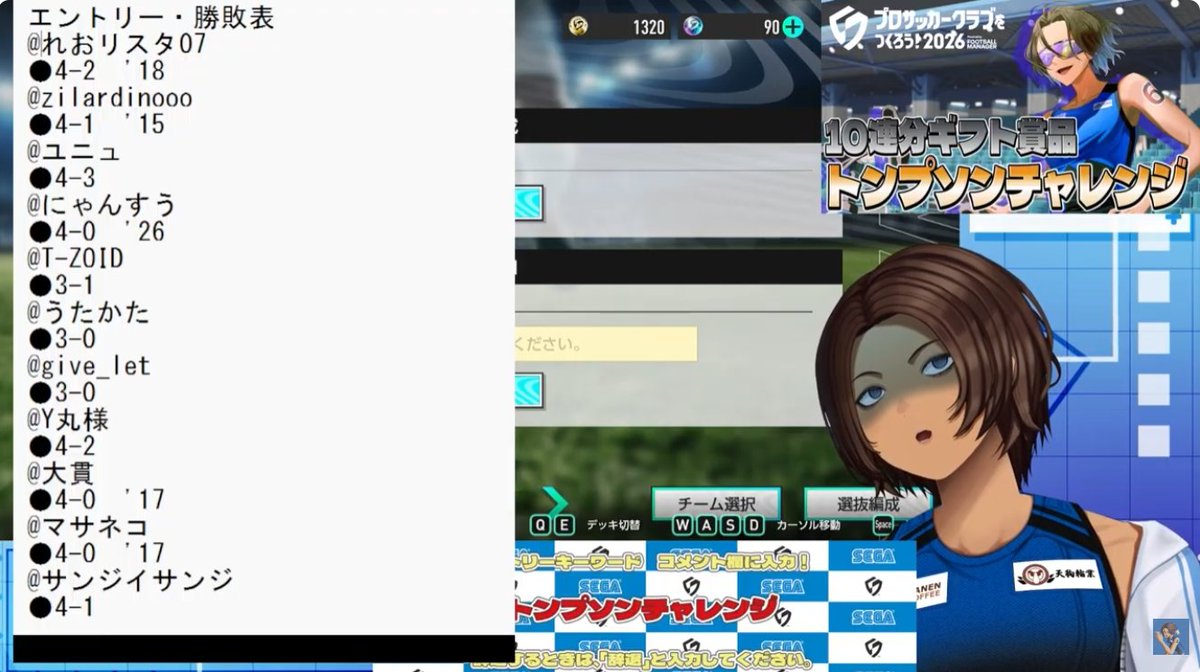The height and width of the screenshot is (672, 1200).
Task: Click the A key hint icon
Action: (706, 525)
